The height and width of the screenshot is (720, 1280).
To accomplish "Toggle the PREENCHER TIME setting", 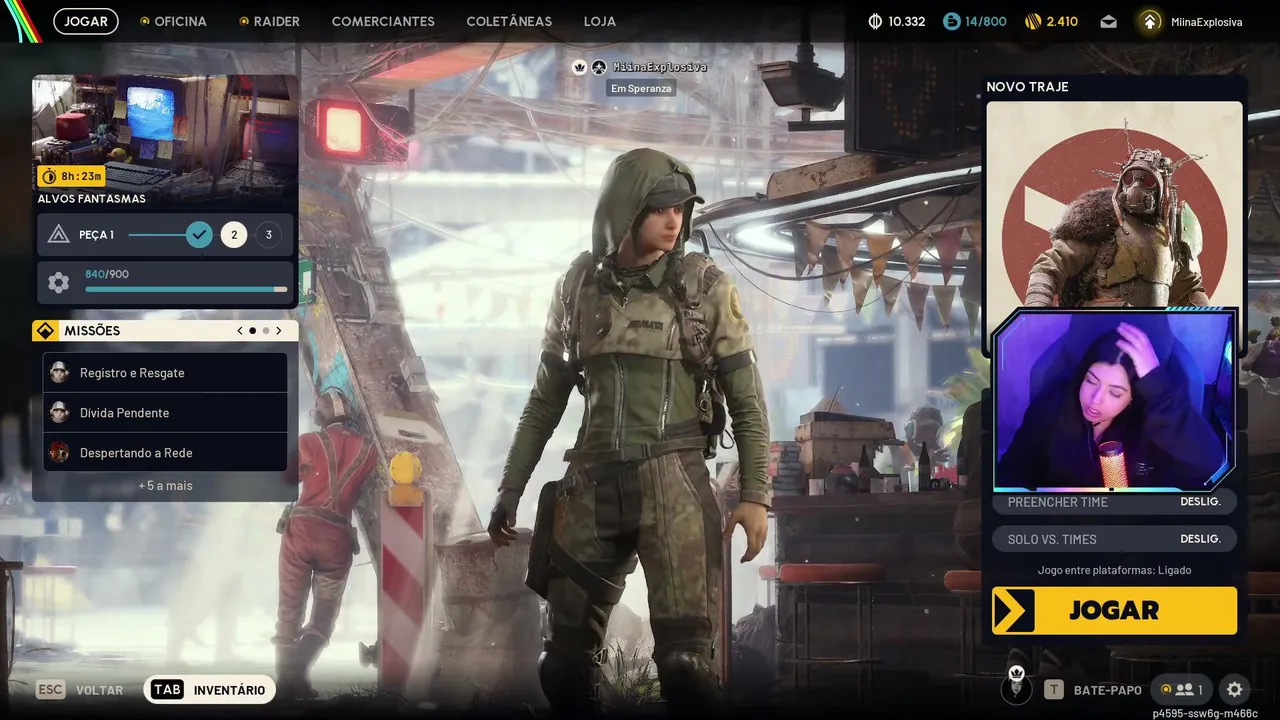I will tap(1114, 502).
